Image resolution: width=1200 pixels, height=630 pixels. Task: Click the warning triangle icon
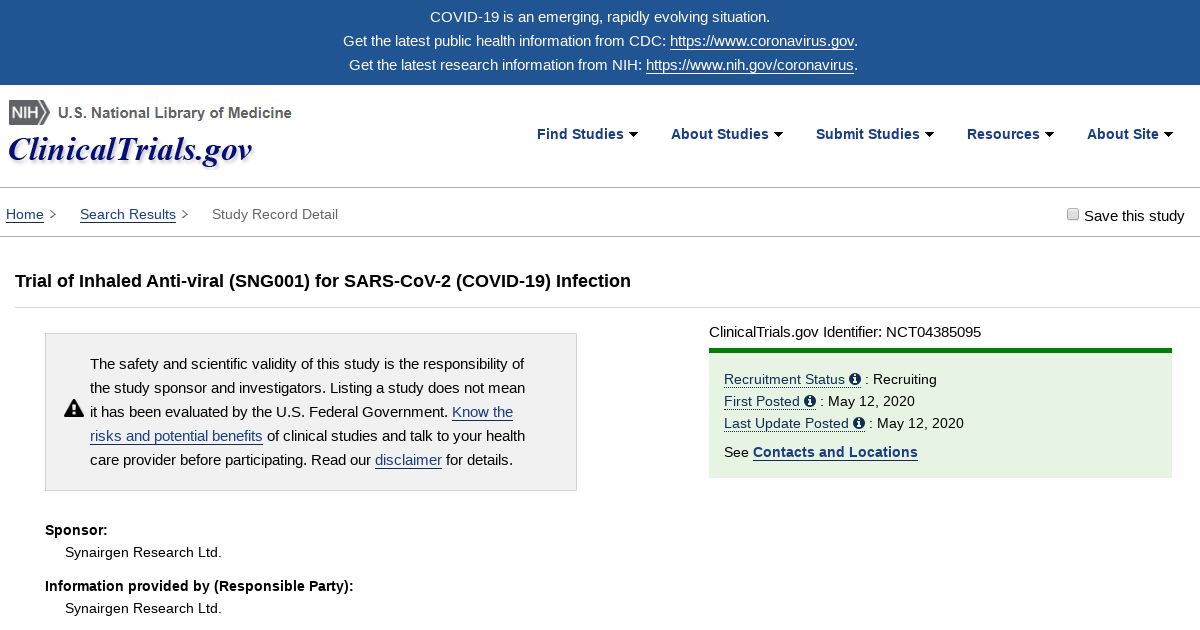click(74, 409)
